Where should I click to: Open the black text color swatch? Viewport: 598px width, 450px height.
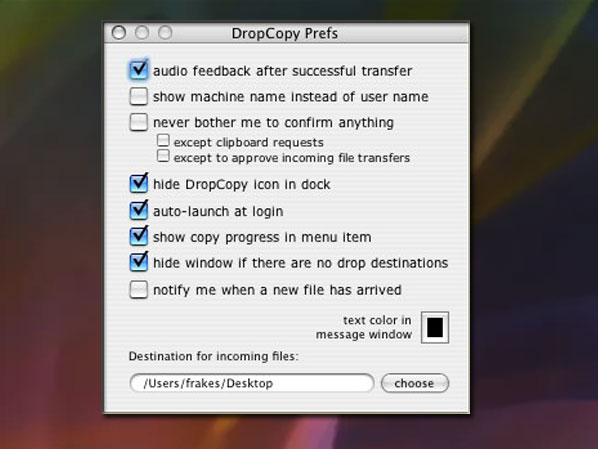coord(435,328)
